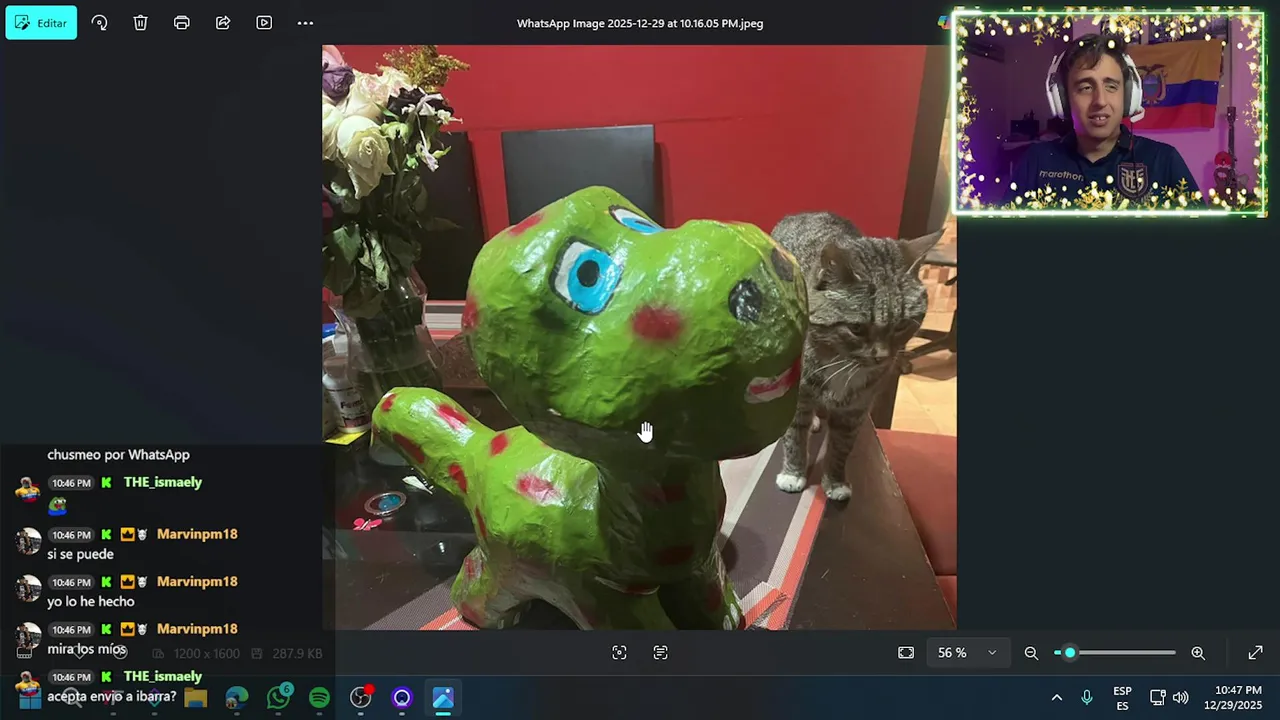
Task: Click the chat text 'chusmeo por WhatsApp'
Action: pyautogui.click(x=118, y=454)
